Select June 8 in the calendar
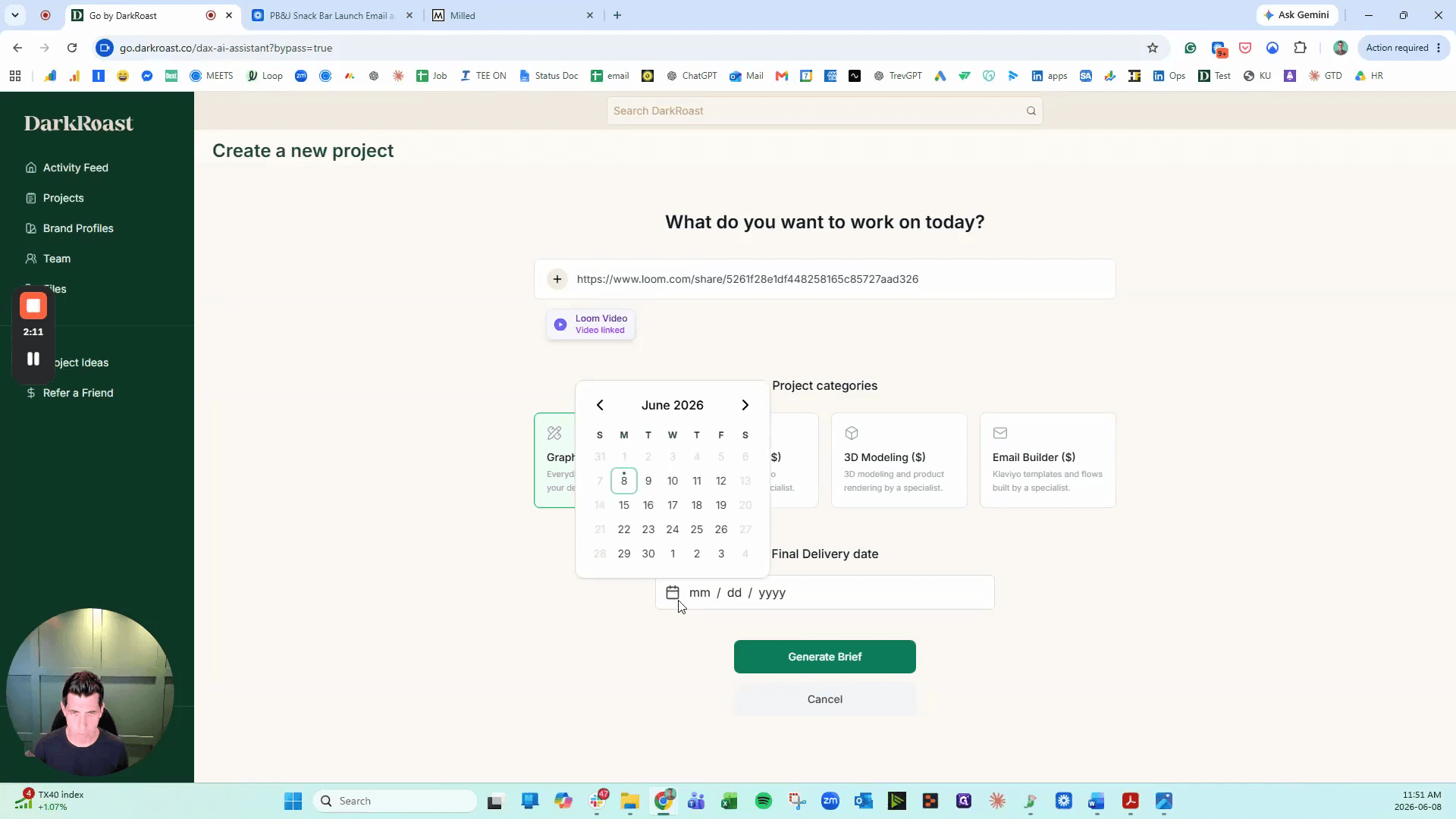Image resolution: width=1456 pixels, height=819 pixels. [x=624, y=481]
